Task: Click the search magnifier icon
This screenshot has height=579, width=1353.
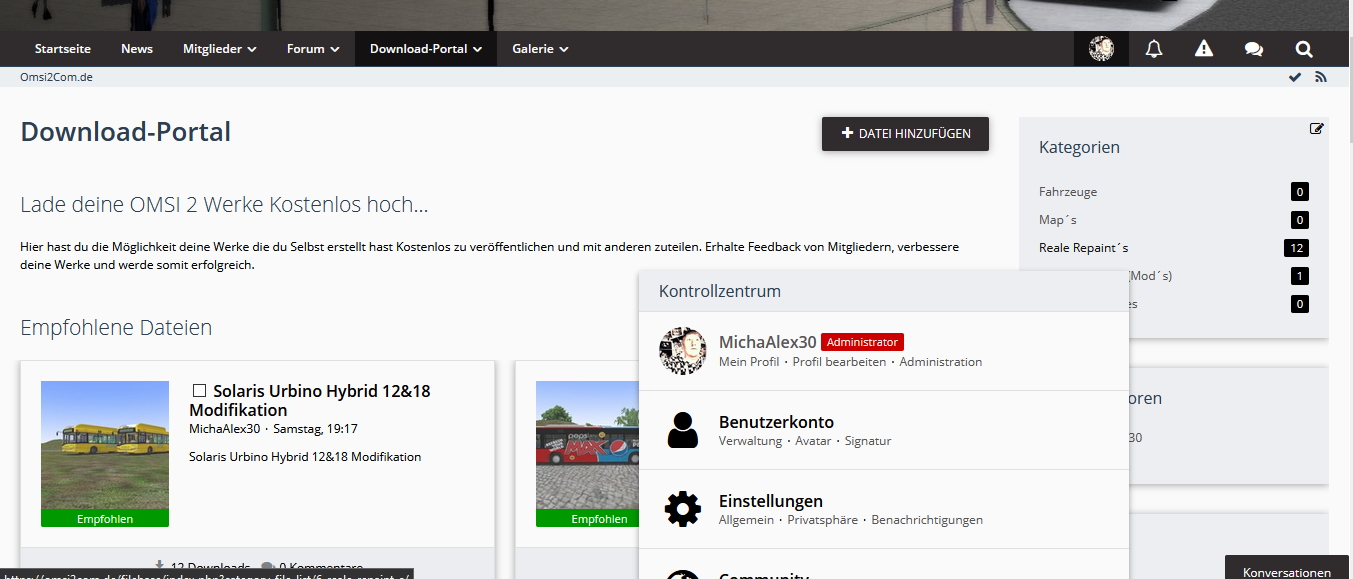Action: pos(1304,49)
